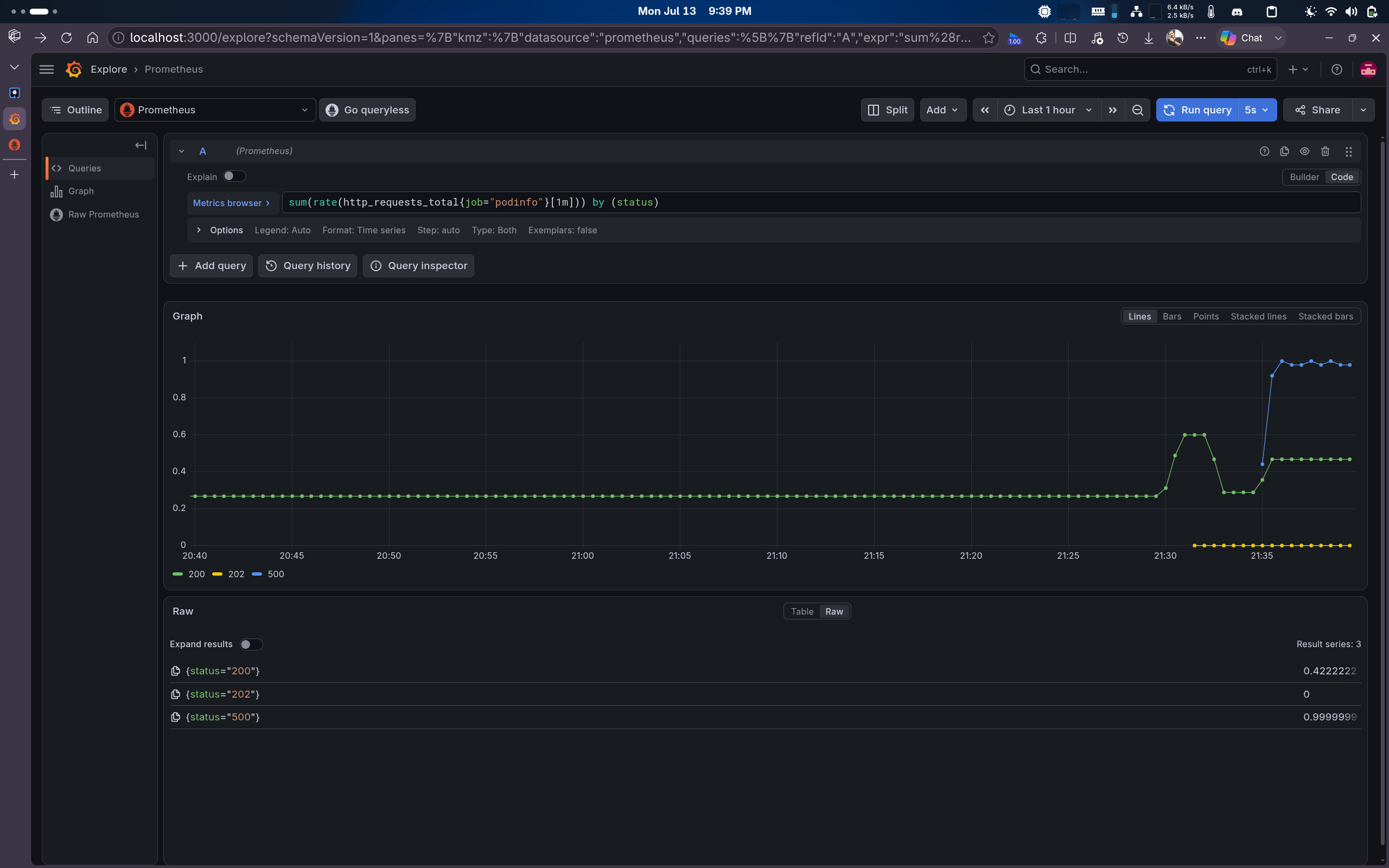This screenshot has height=868, width=1389.
Task: Delete query A with trash icon
Action: tap(1326, 151)
